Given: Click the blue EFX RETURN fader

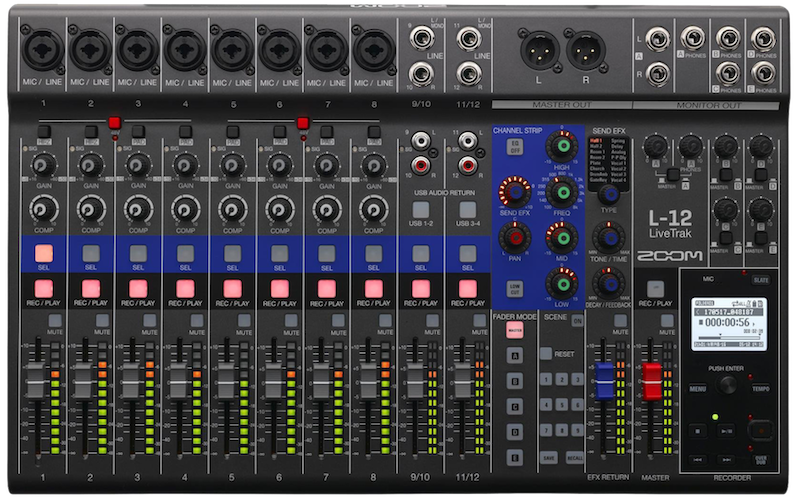Looking at the screenshot, I should 605,380.
